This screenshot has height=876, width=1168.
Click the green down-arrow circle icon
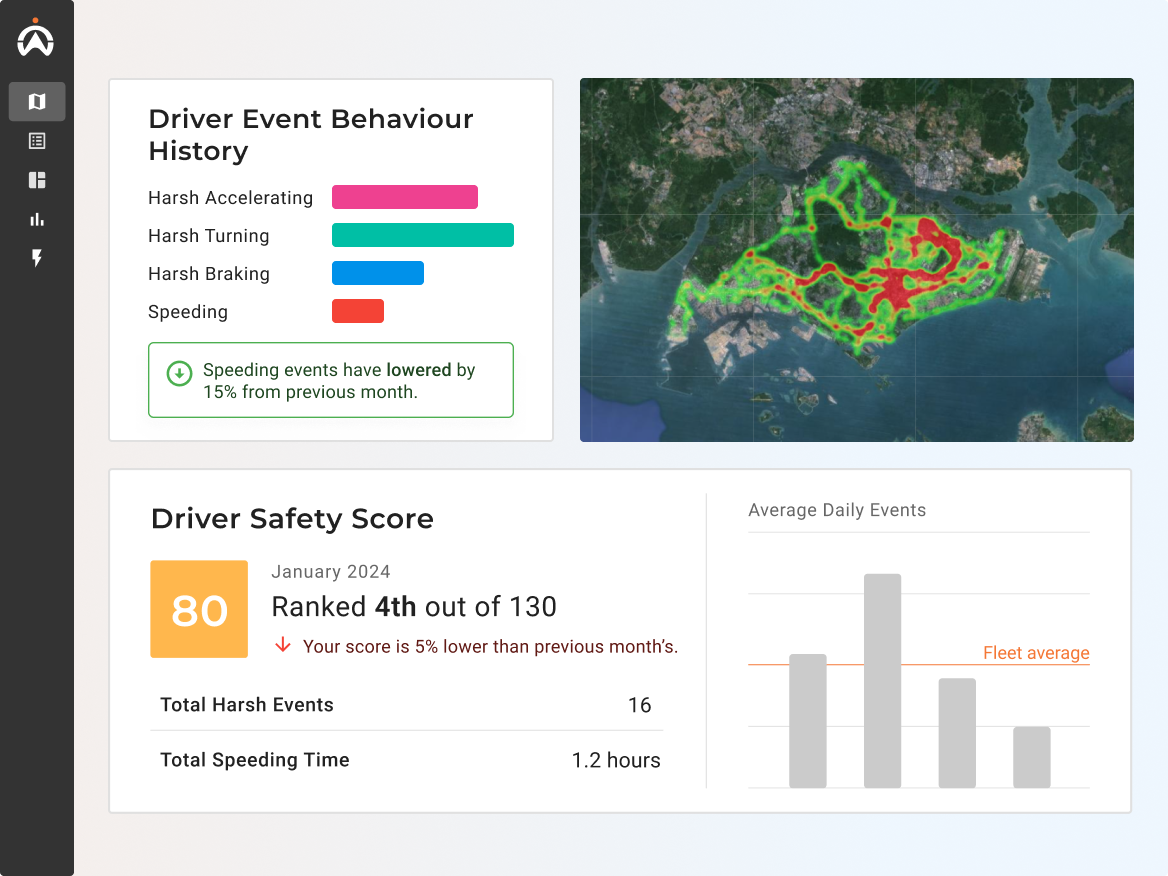179,374
